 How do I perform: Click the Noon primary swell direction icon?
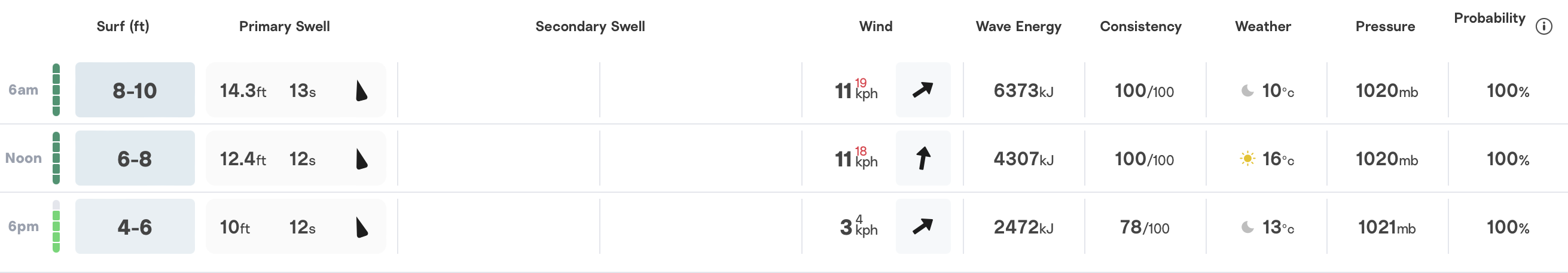pyautogui.click(x=361, y=159)
